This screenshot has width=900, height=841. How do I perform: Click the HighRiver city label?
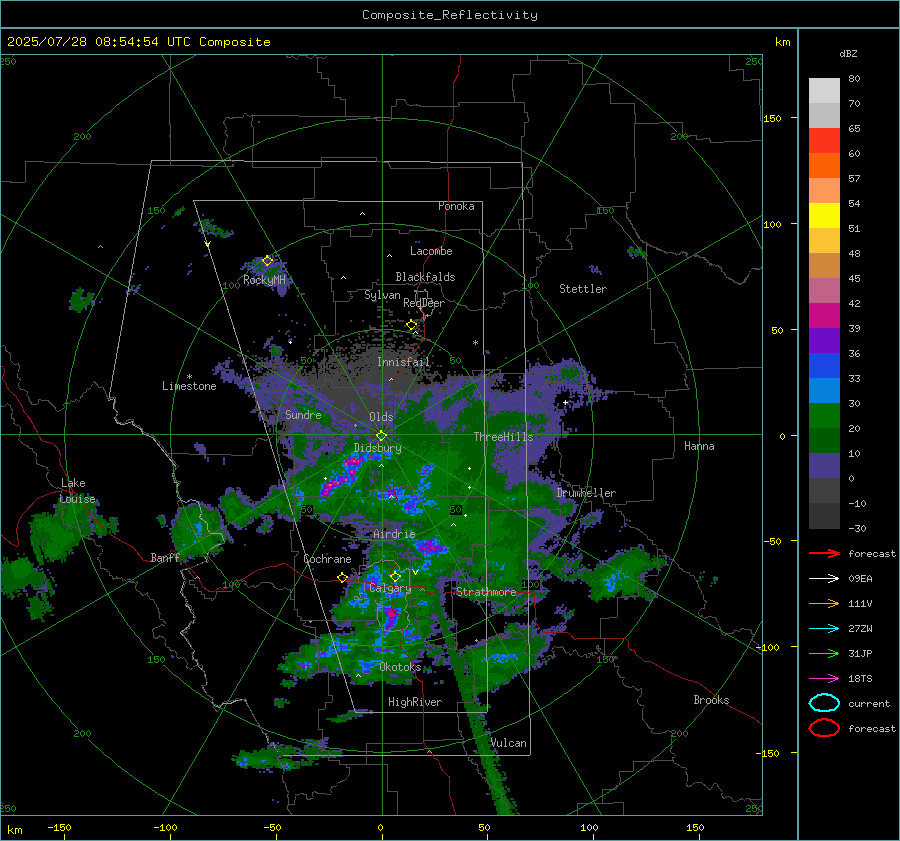click(415, 702)
